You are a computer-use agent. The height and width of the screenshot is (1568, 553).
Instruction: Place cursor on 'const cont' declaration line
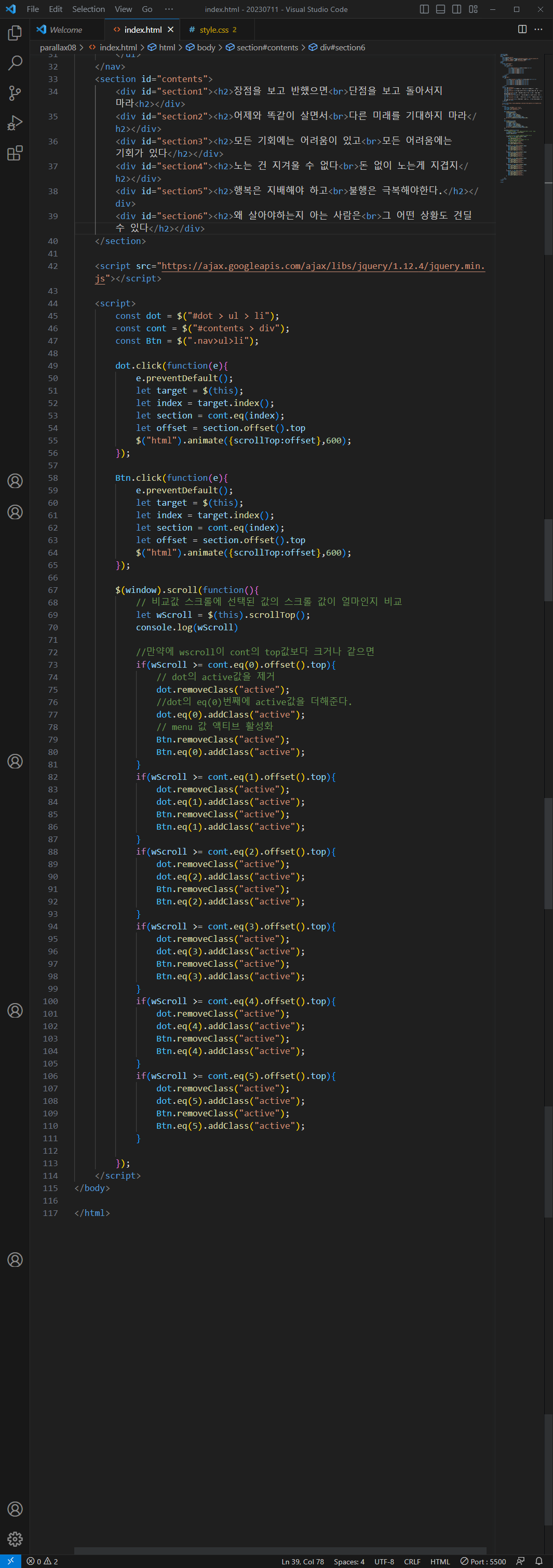tap(202, 328)
